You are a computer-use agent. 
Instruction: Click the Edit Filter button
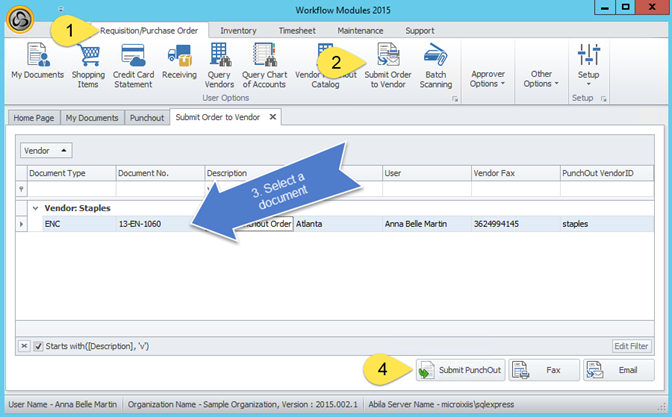coord(631,346)
